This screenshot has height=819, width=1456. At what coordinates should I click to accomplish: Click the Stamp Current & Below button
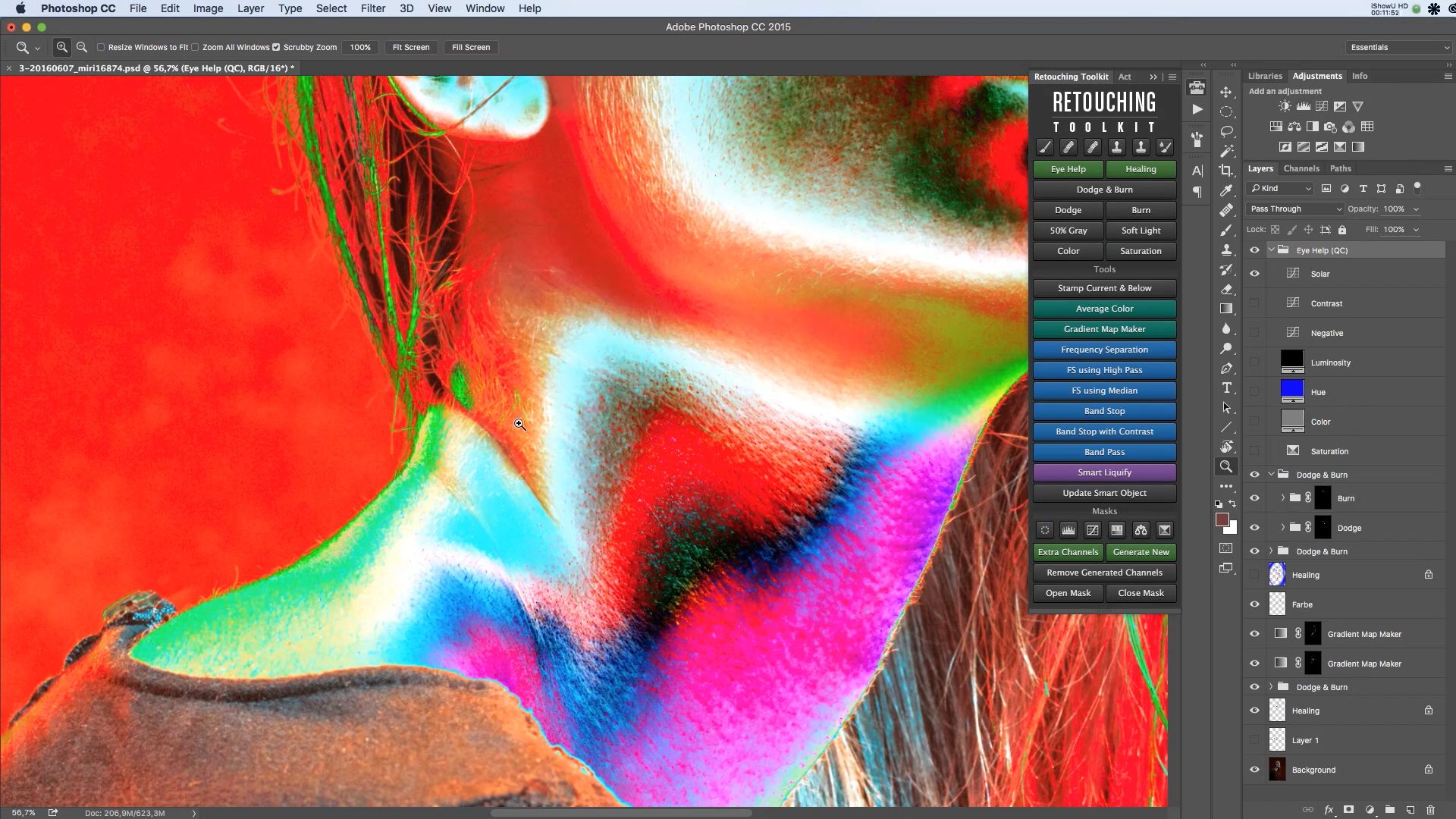1104,288
